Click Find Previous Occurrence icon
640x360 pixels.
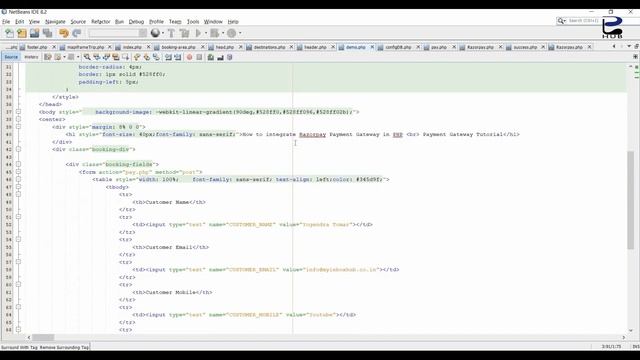pos(97,58)
